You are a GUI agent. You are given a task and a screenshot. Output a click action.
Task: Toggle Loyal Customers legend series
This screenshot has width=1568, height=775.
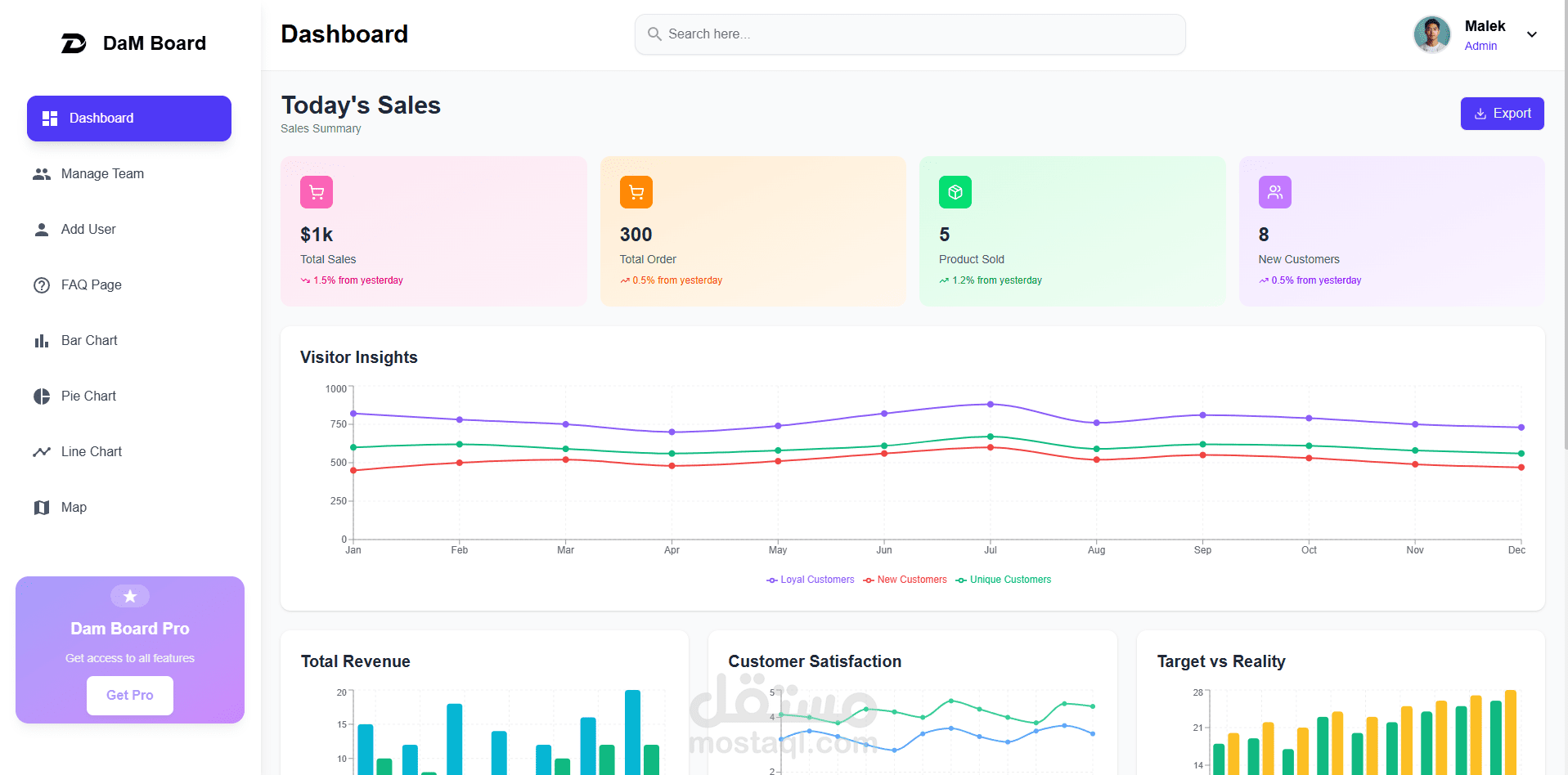click(810, 580)
